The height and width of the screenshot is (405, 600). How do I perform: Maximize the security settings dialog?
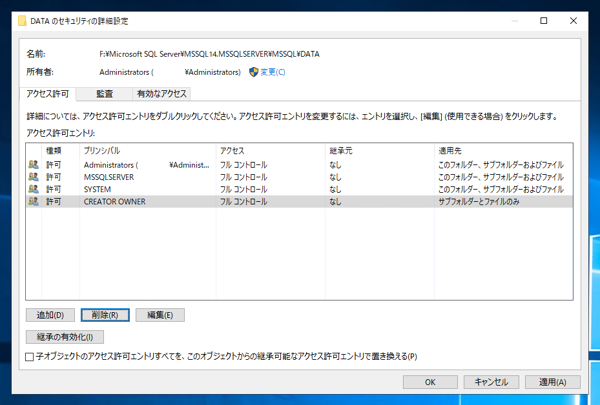click(543, 21)
